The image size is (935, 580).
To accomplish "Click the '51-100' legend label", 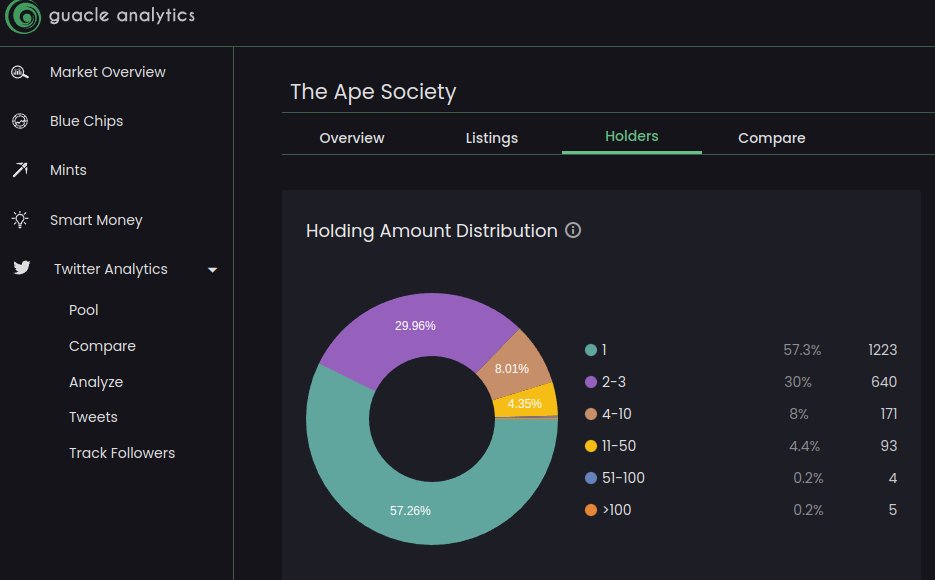I will [x=624, y=478].
